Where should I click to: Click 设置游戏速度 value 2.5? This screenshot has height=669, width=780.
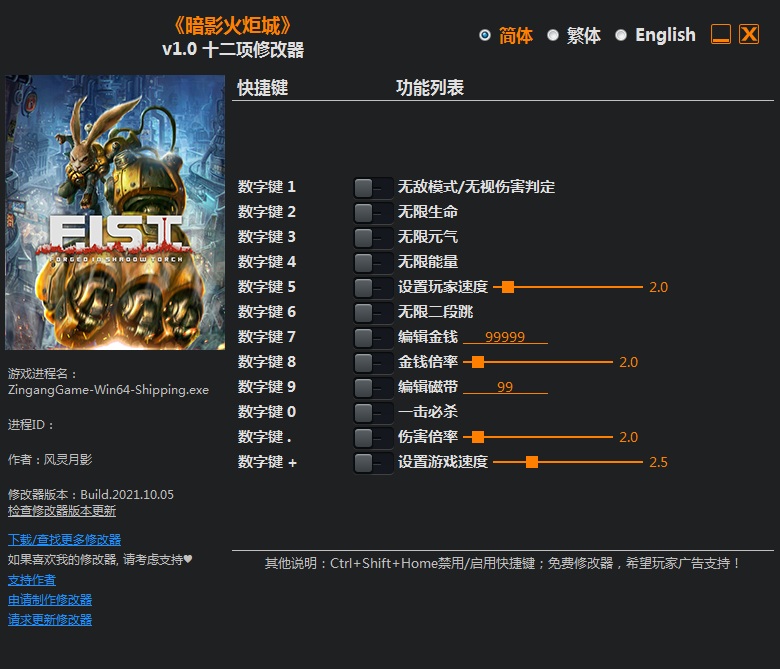coord(659,462)
